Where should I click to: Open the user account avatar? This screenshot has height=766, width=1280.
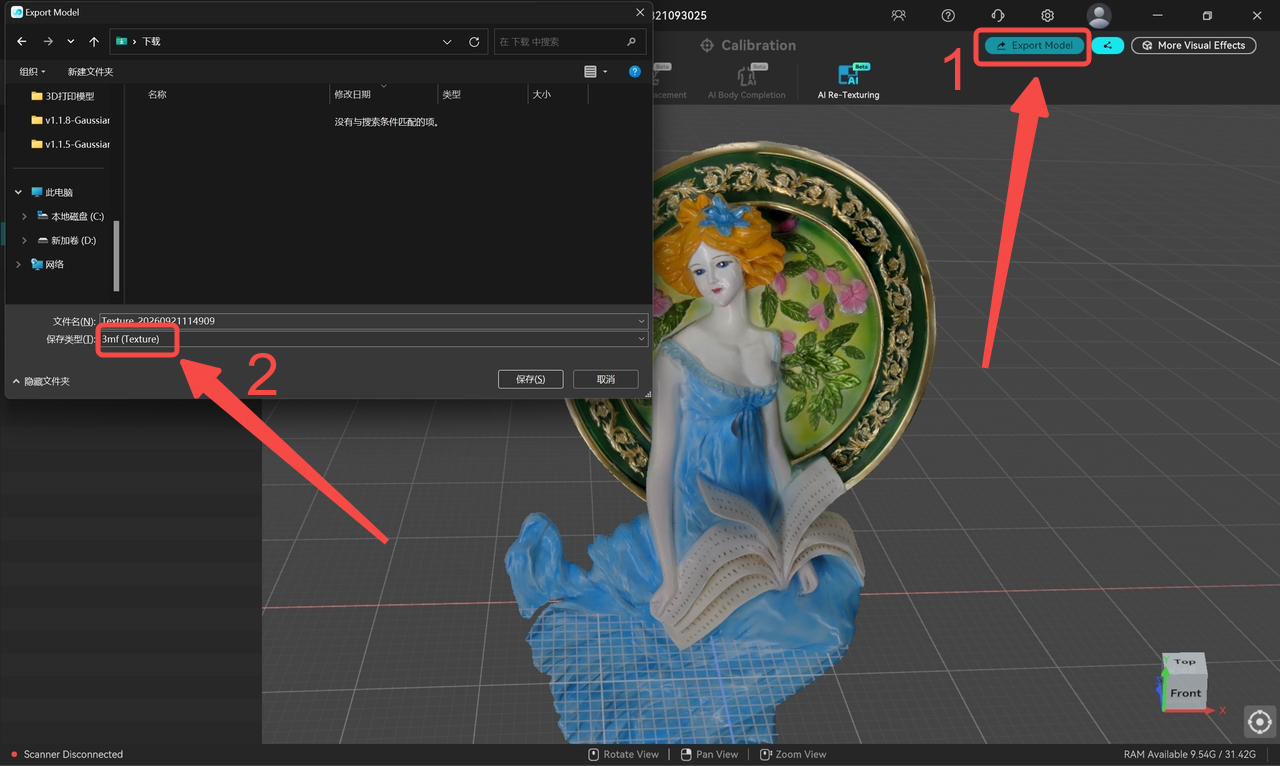pos(1099,15)
